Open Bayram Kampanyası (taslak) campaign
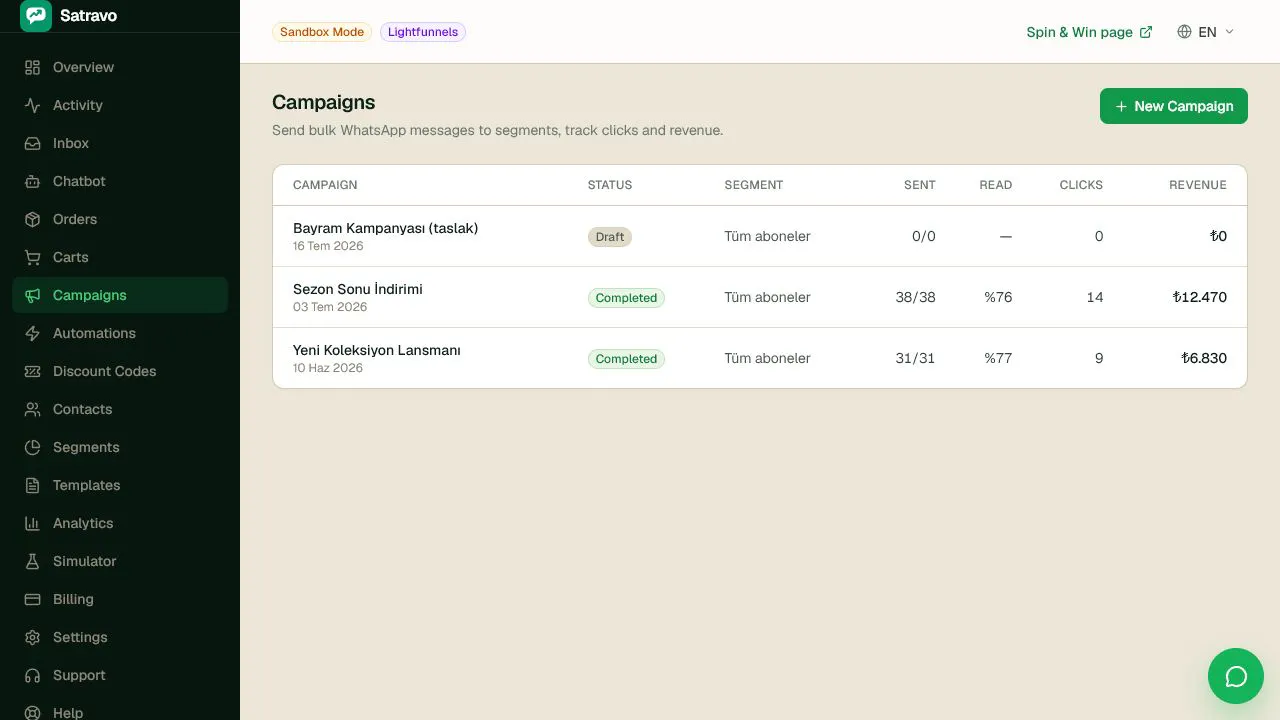Image resolution: width=1280 pixels, height=720 pixels. pos(385,228)
